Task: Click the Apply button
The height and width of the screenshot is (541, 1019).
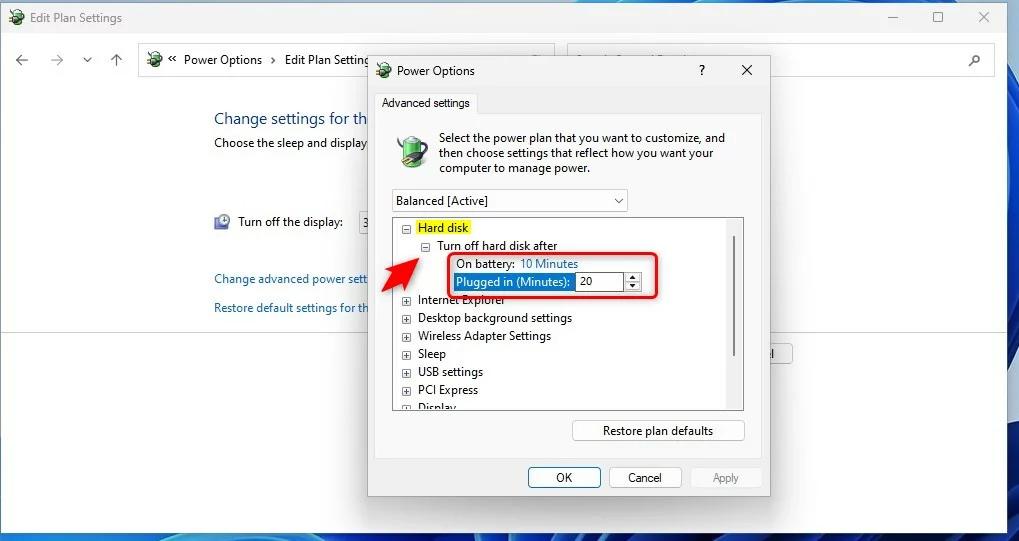Action: (x=725, y=478)
